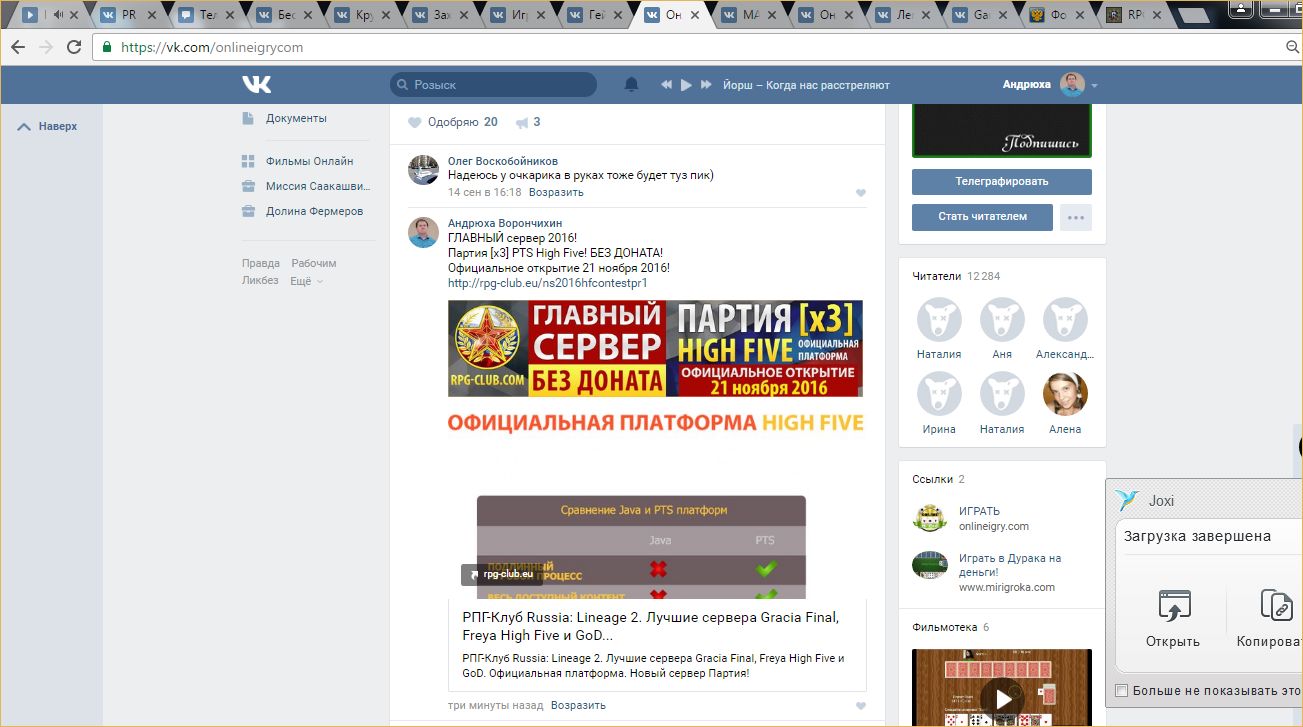Screen dimensions: 1303x727
Task: Click the VK logo in the header
Action: pos(256,85)
